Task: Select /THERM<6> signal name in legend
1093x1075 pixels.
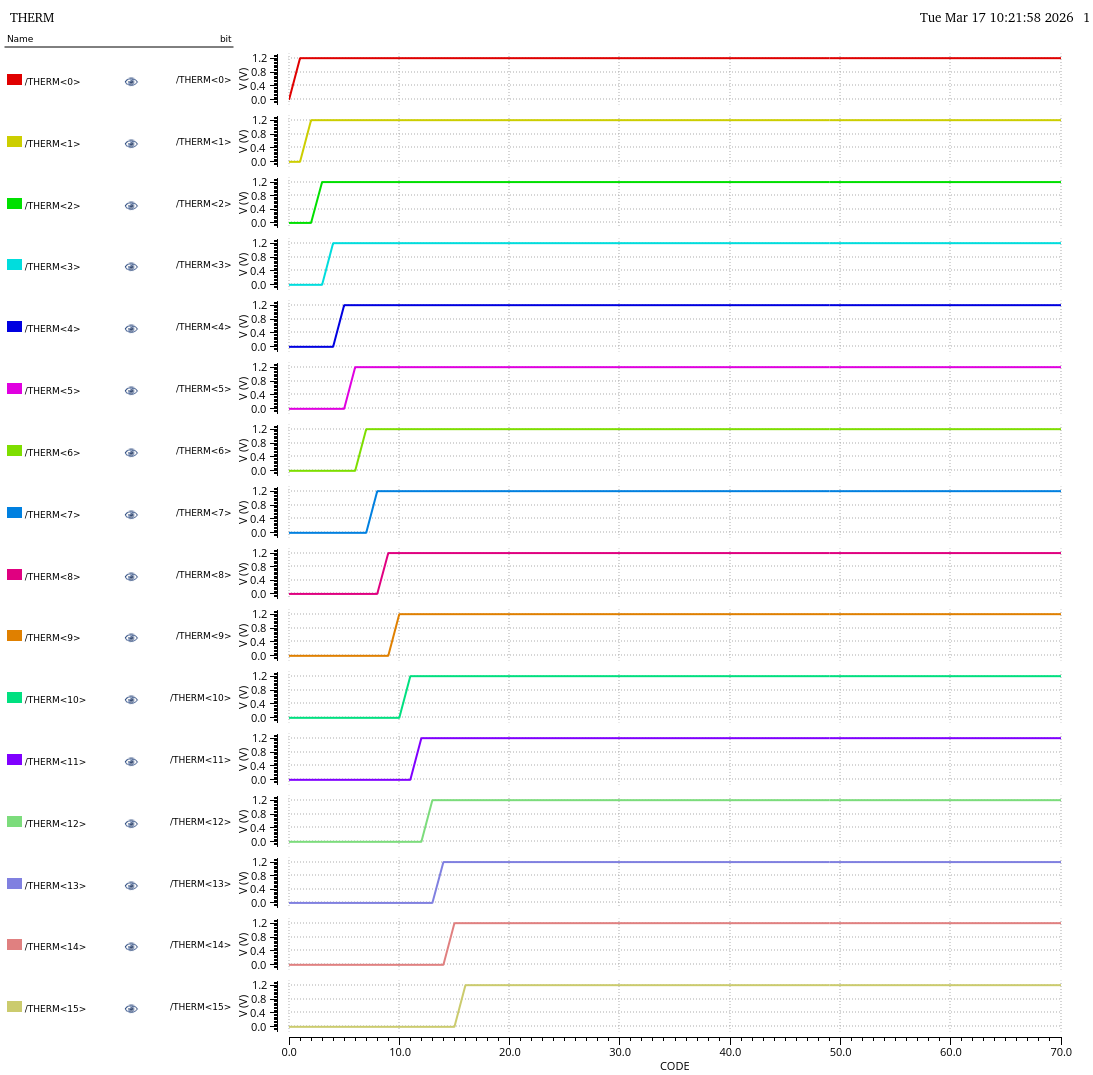Action: point(52,453)
